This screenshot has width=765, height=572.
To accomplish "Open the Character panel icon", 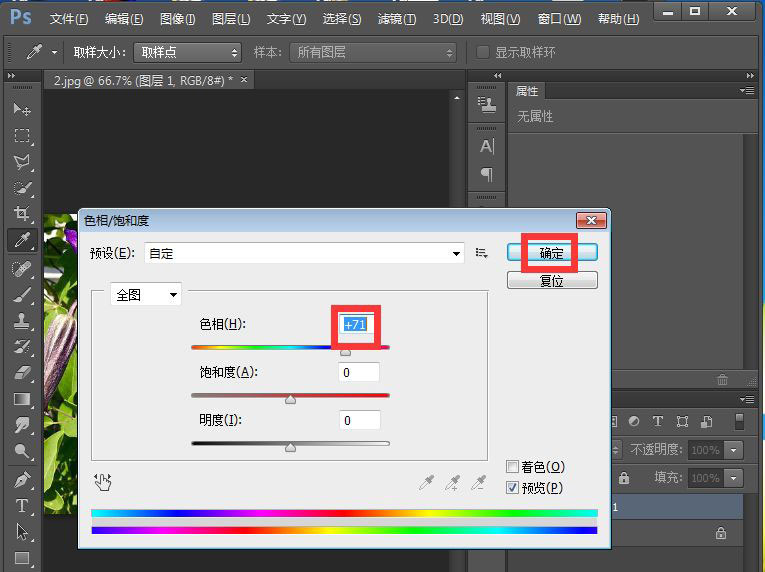I will point(487,146).
